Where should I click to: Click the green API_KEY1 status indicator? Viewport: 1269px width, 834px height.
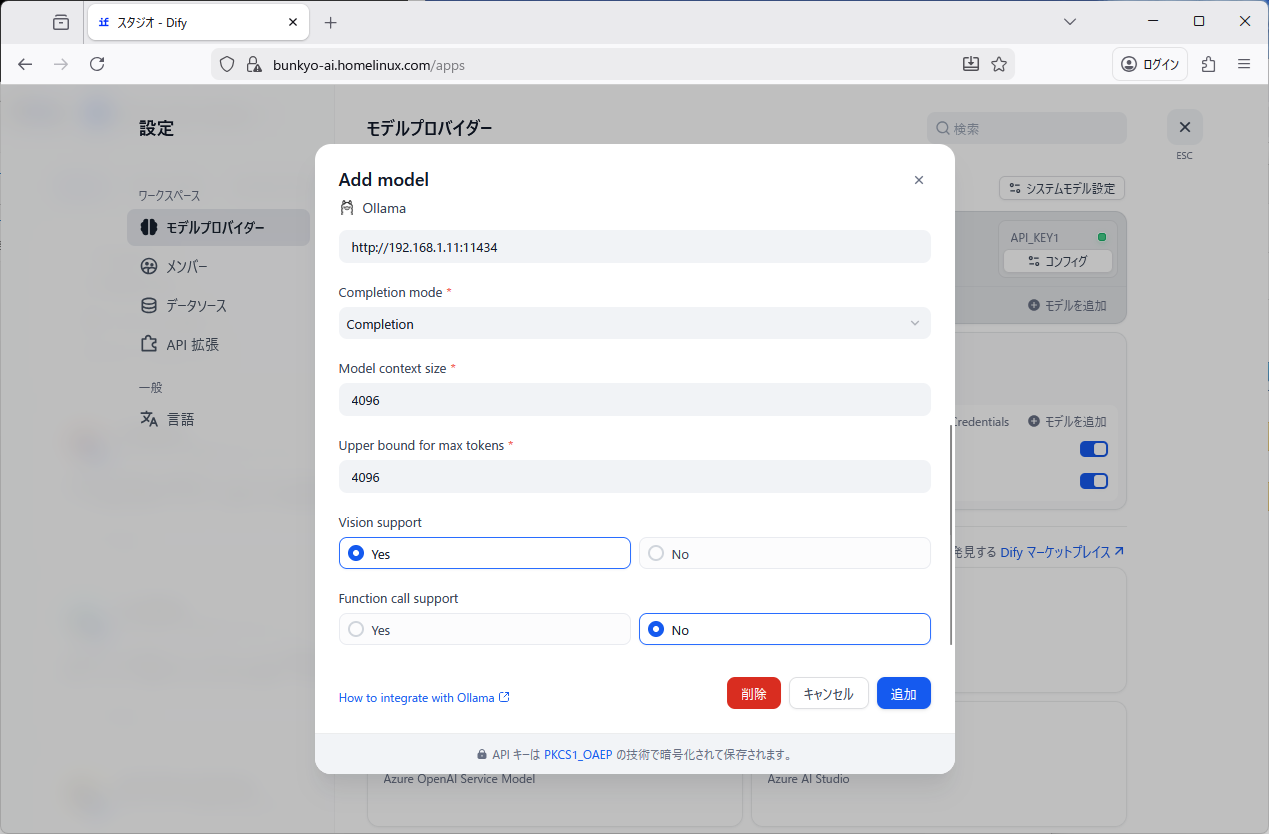click(1102, 237)
